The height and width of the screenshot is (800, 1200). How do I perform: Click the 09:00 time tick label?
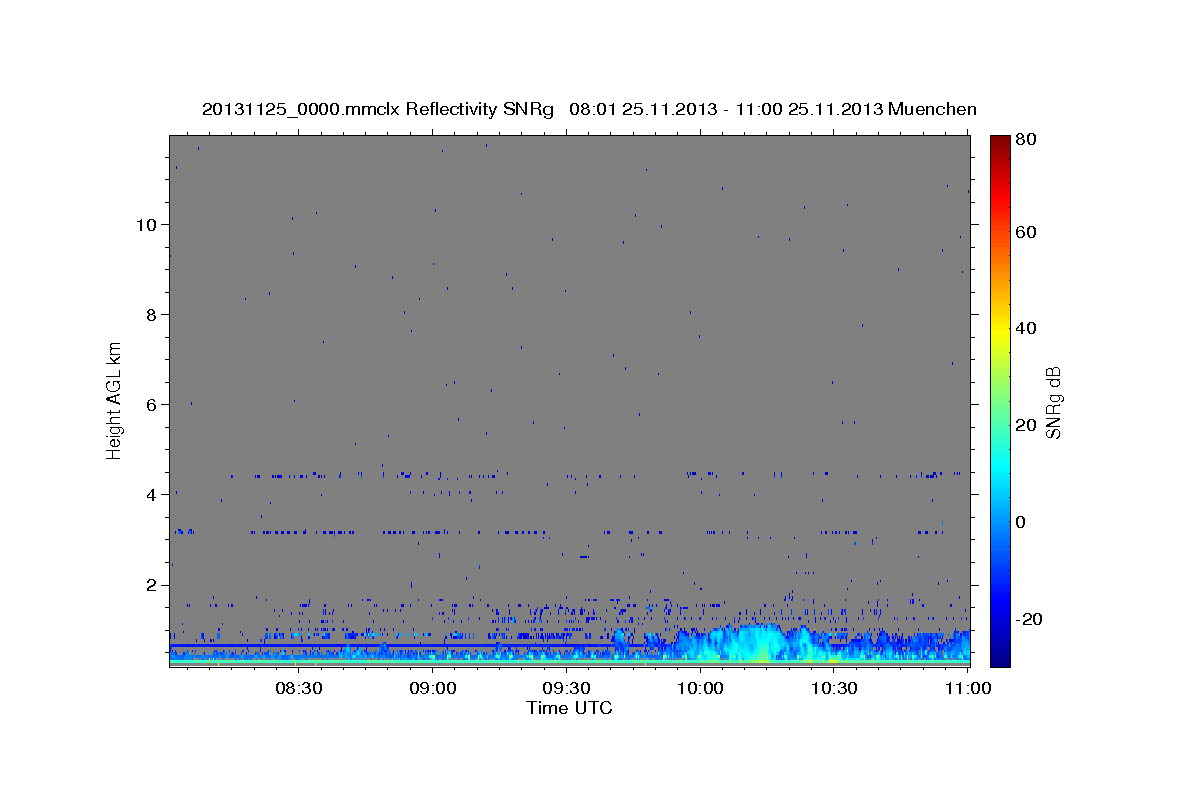tap(432, 688)
